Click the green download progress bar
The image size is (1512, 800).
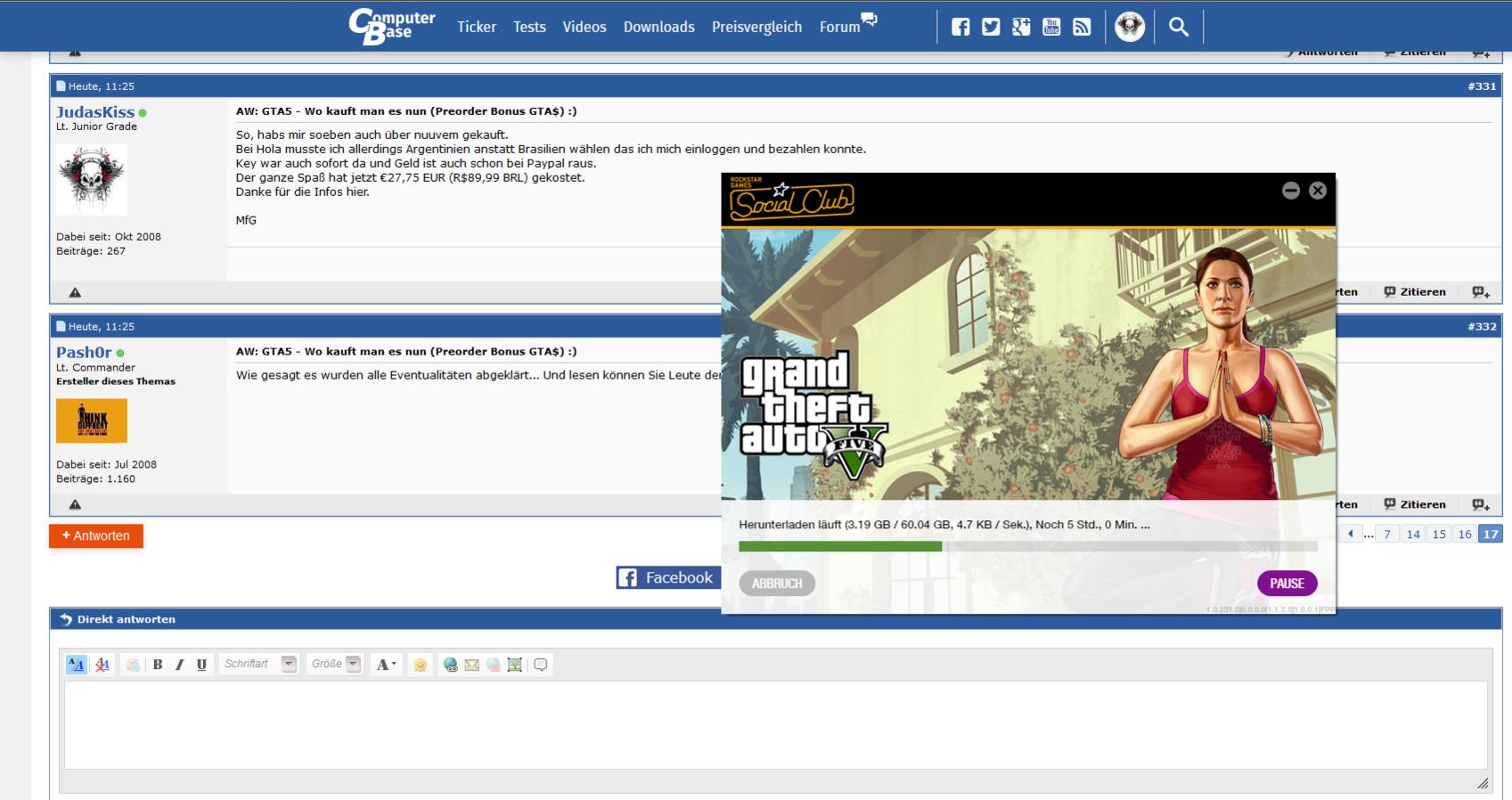[840, 546]
